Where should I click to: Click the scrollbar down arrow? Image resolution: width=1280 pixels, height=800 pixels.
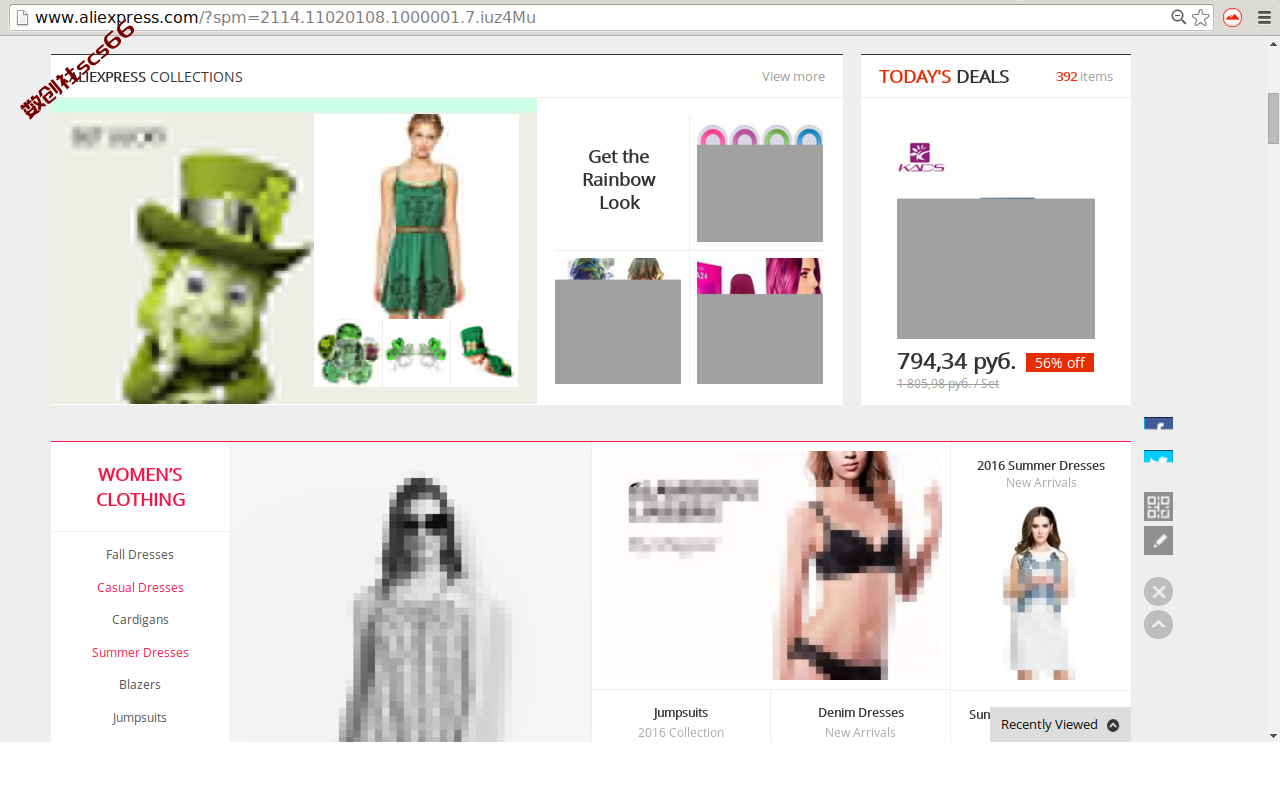[1273, 735]
